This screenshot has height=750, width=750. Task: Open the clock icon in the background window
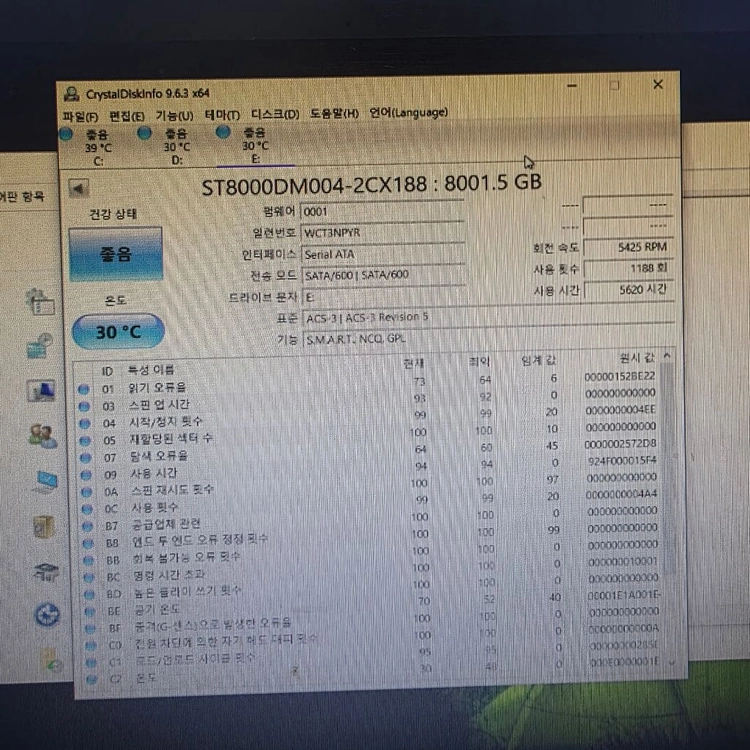coord(40,346)
